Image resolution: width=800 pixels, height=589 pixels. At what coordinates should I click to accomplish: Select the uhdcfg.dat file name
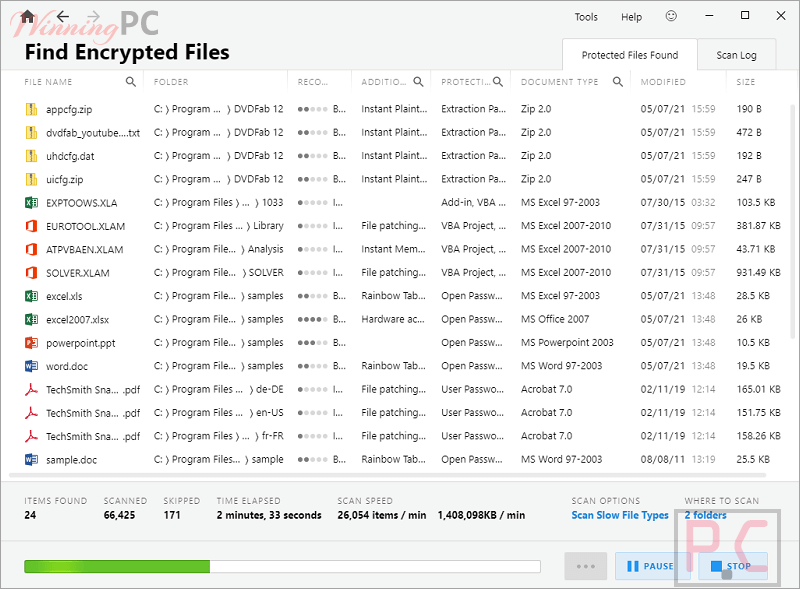point(70,156)
